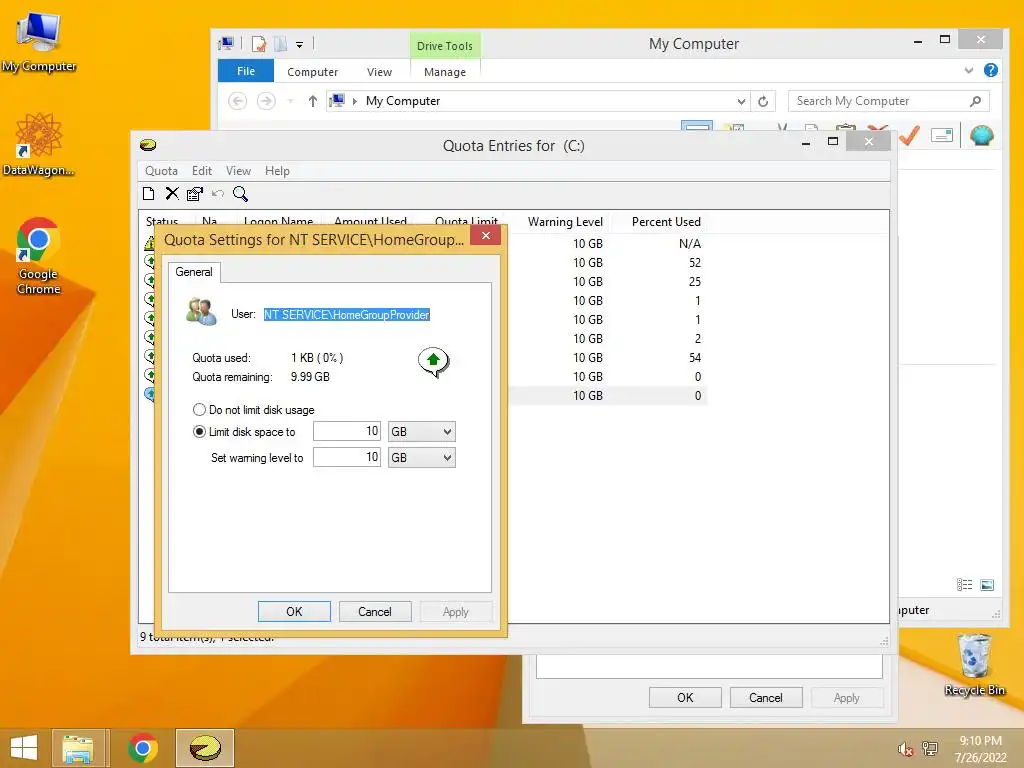The image size is (1024, 768).
Task: Click the network tray icon
Action: pos(929,748)
